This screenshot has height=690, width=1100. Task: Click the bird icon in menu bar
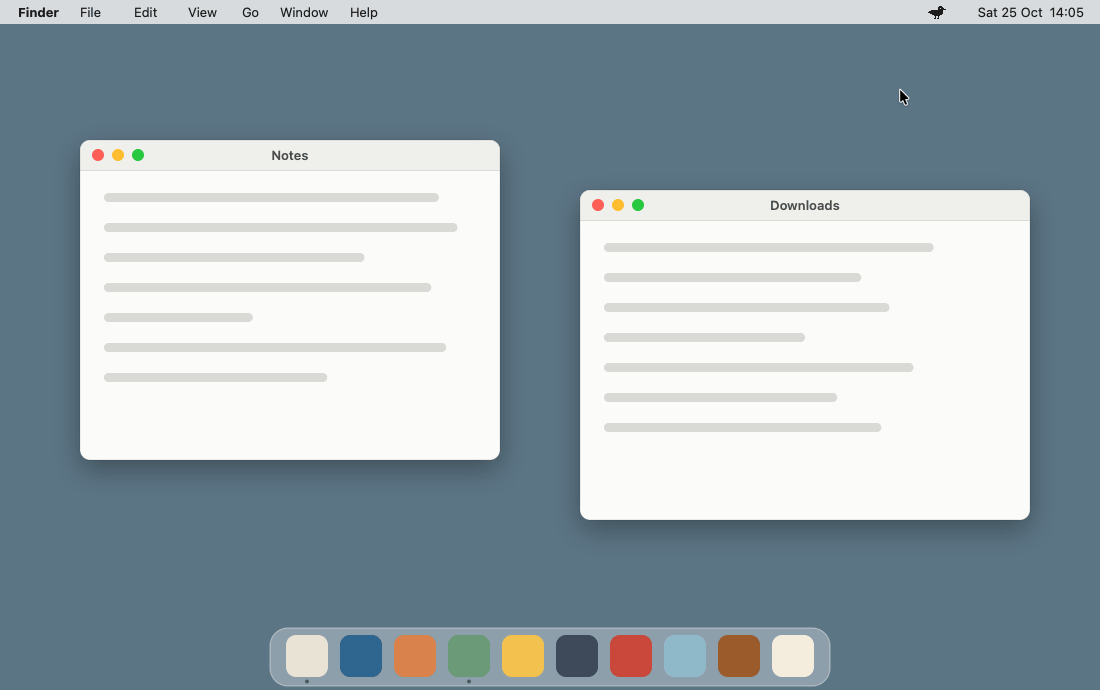[937, 12]
